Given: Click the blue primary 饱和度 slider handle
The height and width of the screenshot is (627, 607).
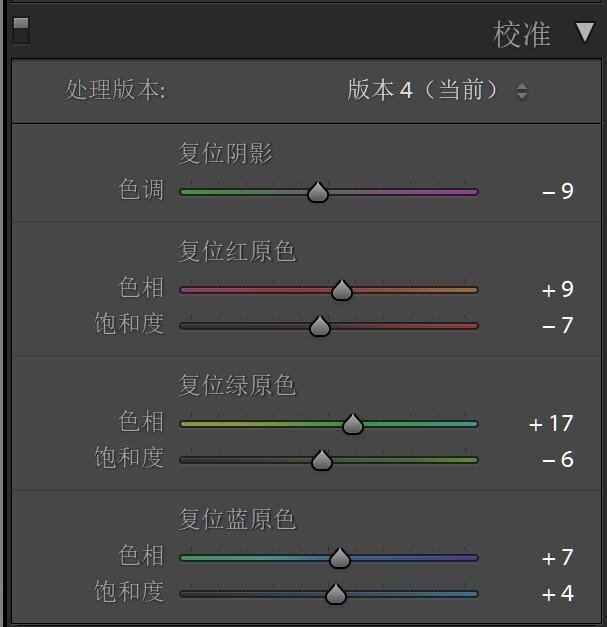Looking at the screenshot, I should pyautogui.click(x=336, y=594).
